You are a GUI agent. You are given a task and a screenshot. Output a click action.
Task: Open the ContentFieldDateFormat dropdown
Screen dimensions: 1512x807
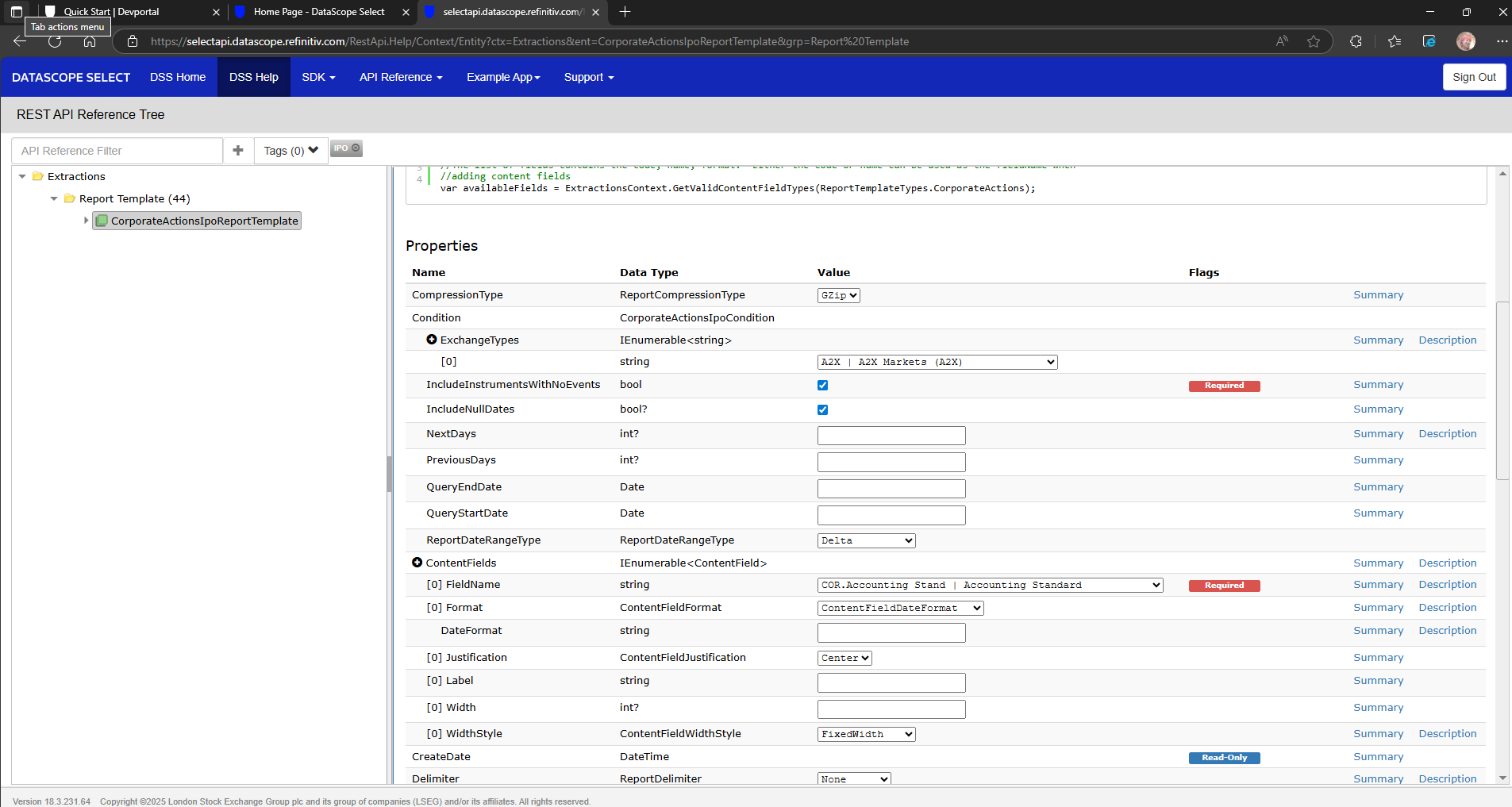[901, 608]
